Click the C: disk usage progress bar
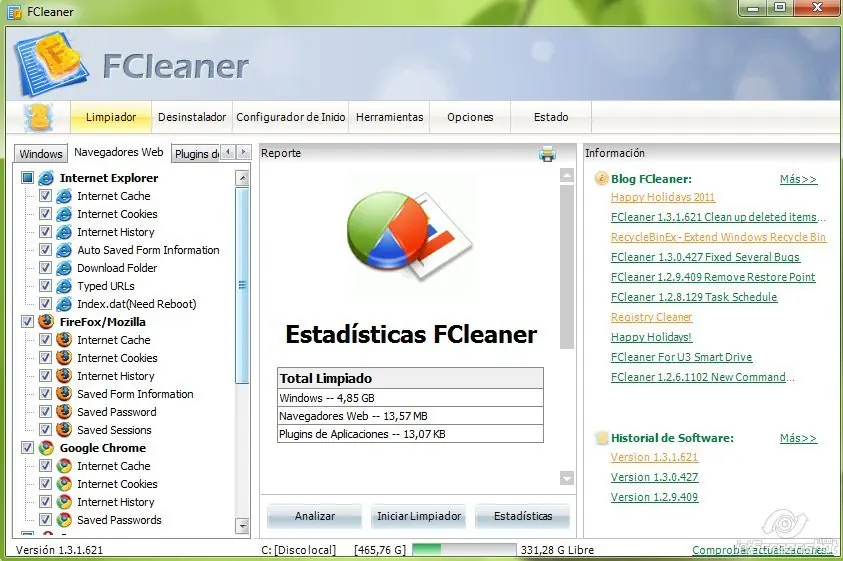 point(464,550)
